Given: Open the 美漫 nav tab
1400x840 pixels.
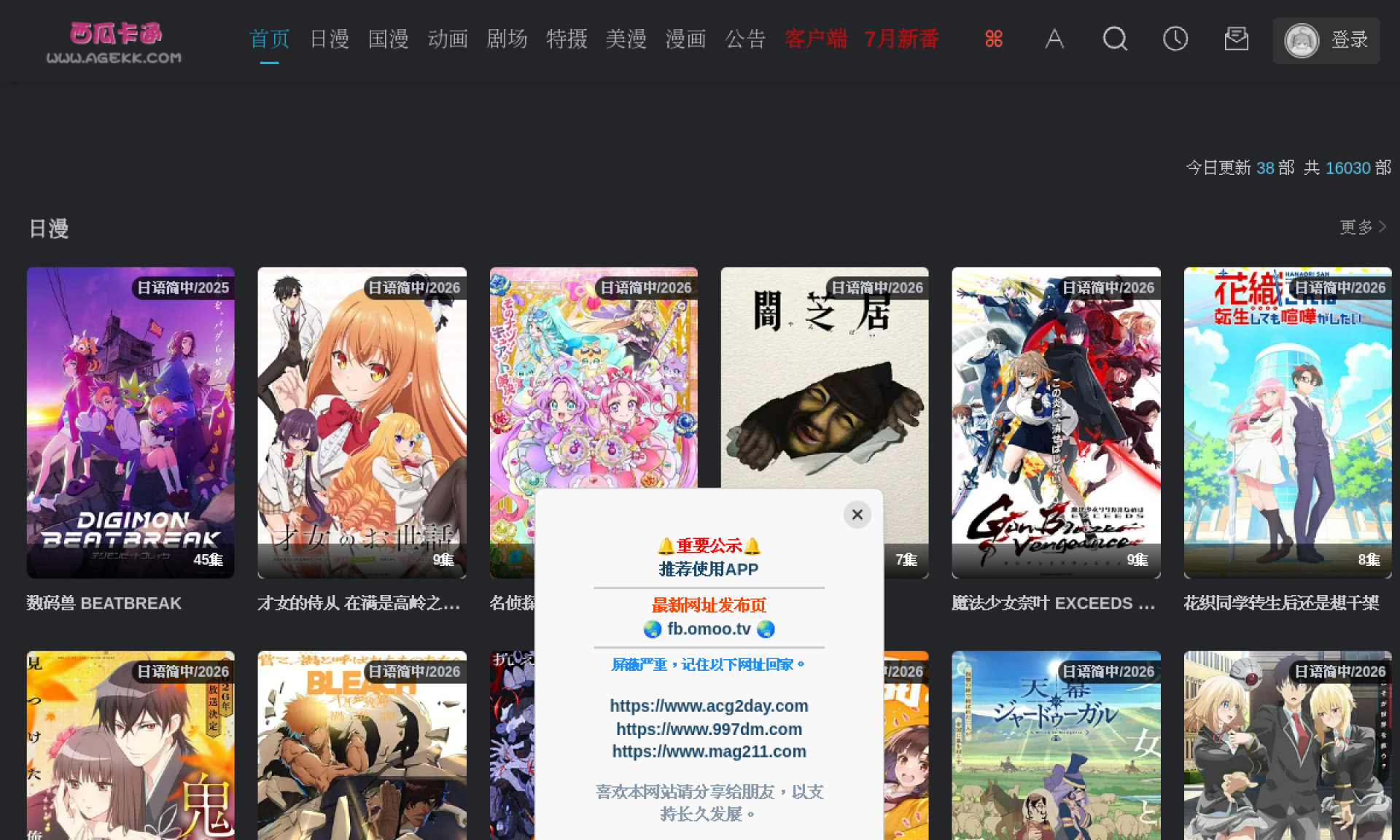Looking at the screenshot, I should point(626,39).
